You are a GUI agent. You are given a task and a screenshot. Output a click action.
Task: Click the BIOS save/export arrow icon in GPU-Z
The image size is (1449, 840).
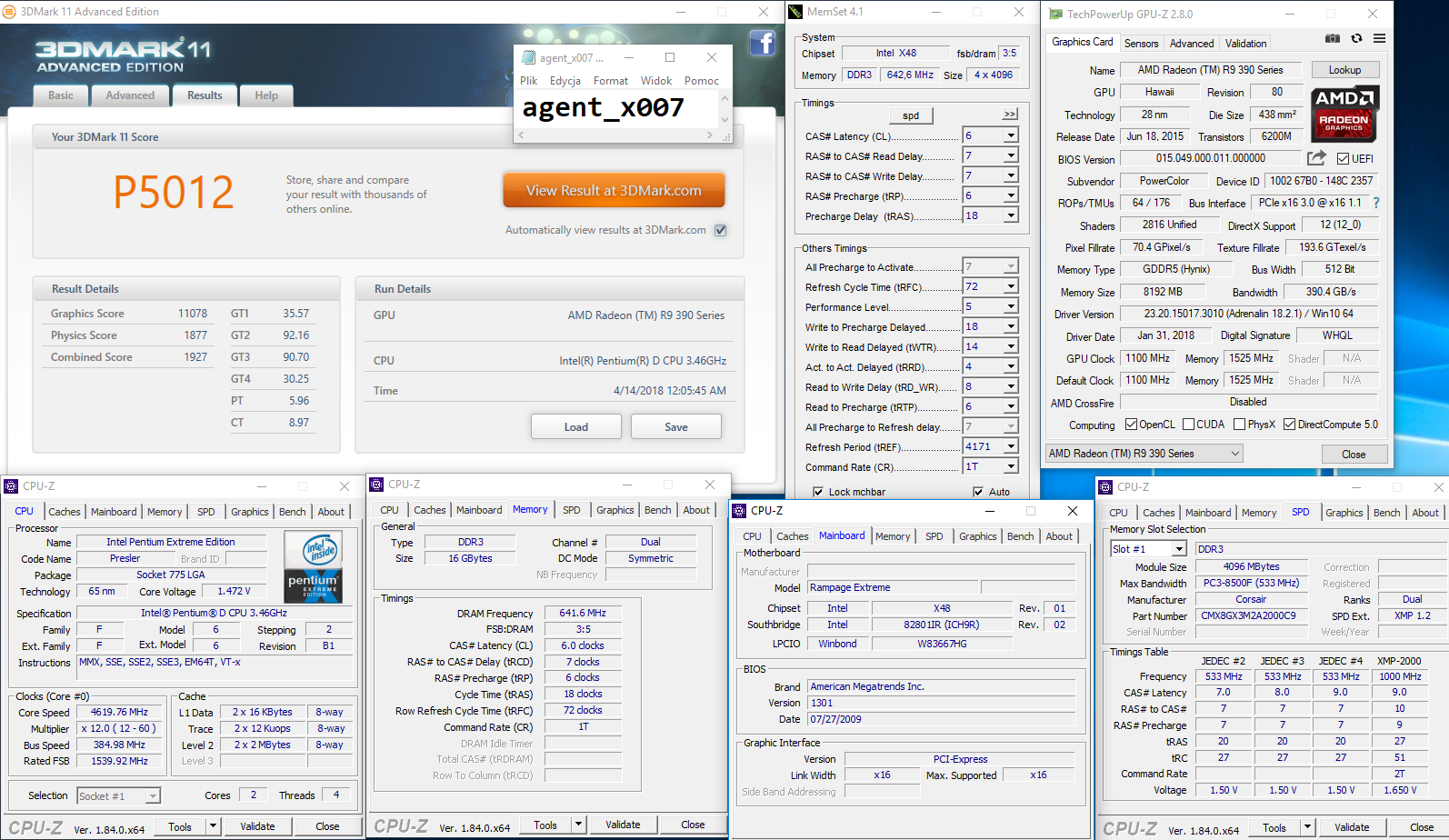pyautogui.click(x=1316, y=157)
